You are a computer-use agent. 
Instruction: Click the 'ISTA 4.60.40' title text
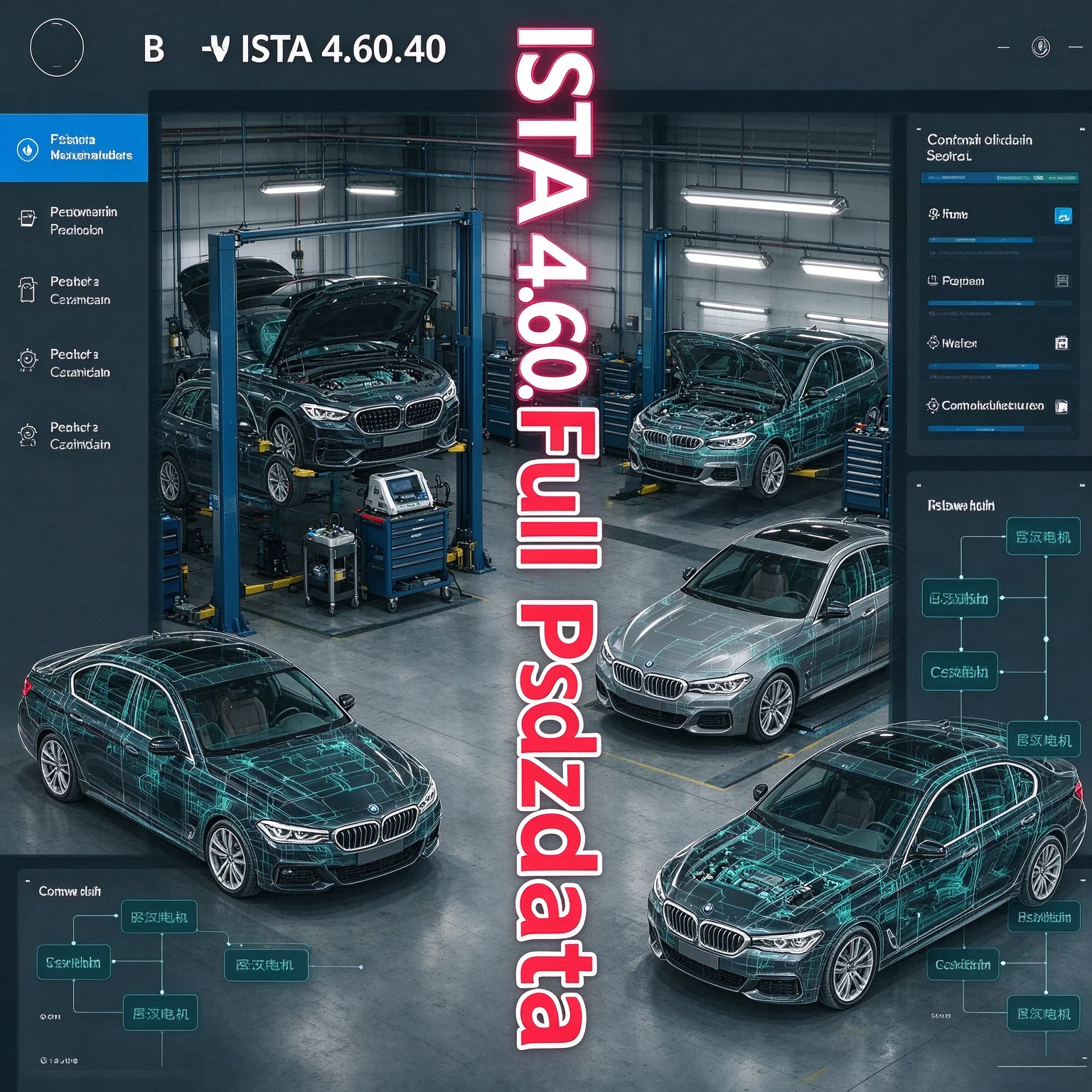pyautogui.click(x=343, y=49)
